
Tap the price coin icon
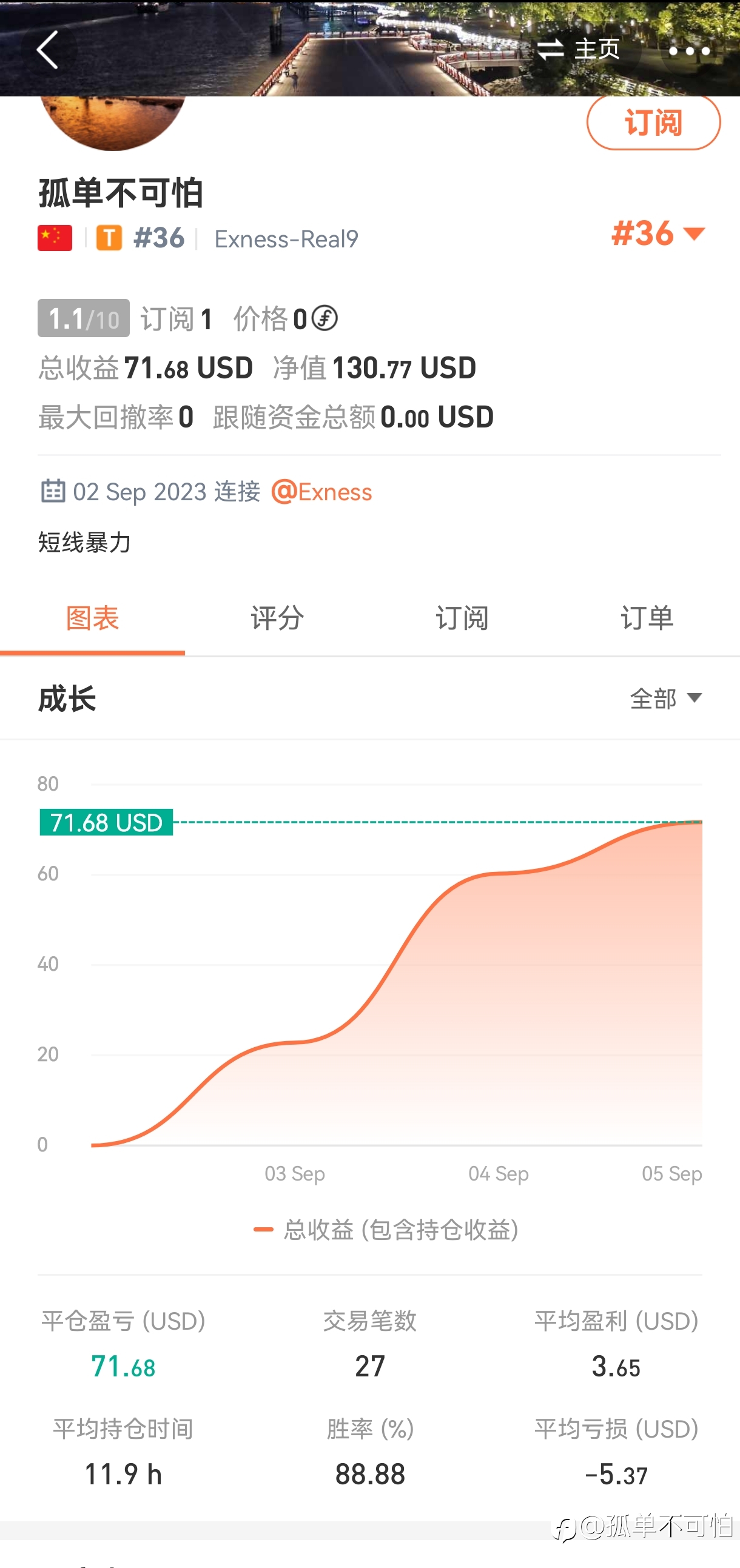click(x=324, y=318)
